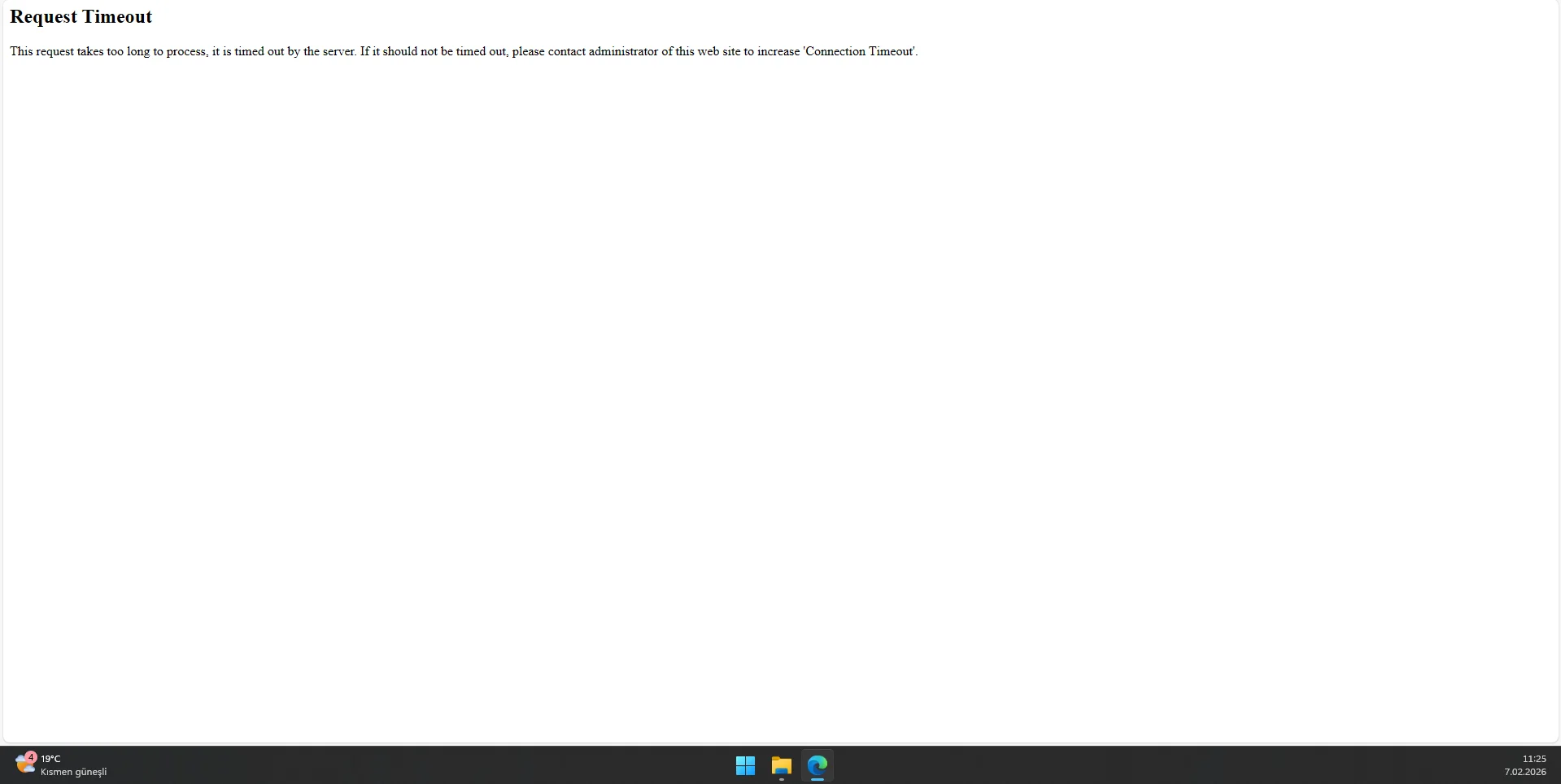1561x784 pixels.
Task: Open the Windows Start menu
Action: pos(745,765)
